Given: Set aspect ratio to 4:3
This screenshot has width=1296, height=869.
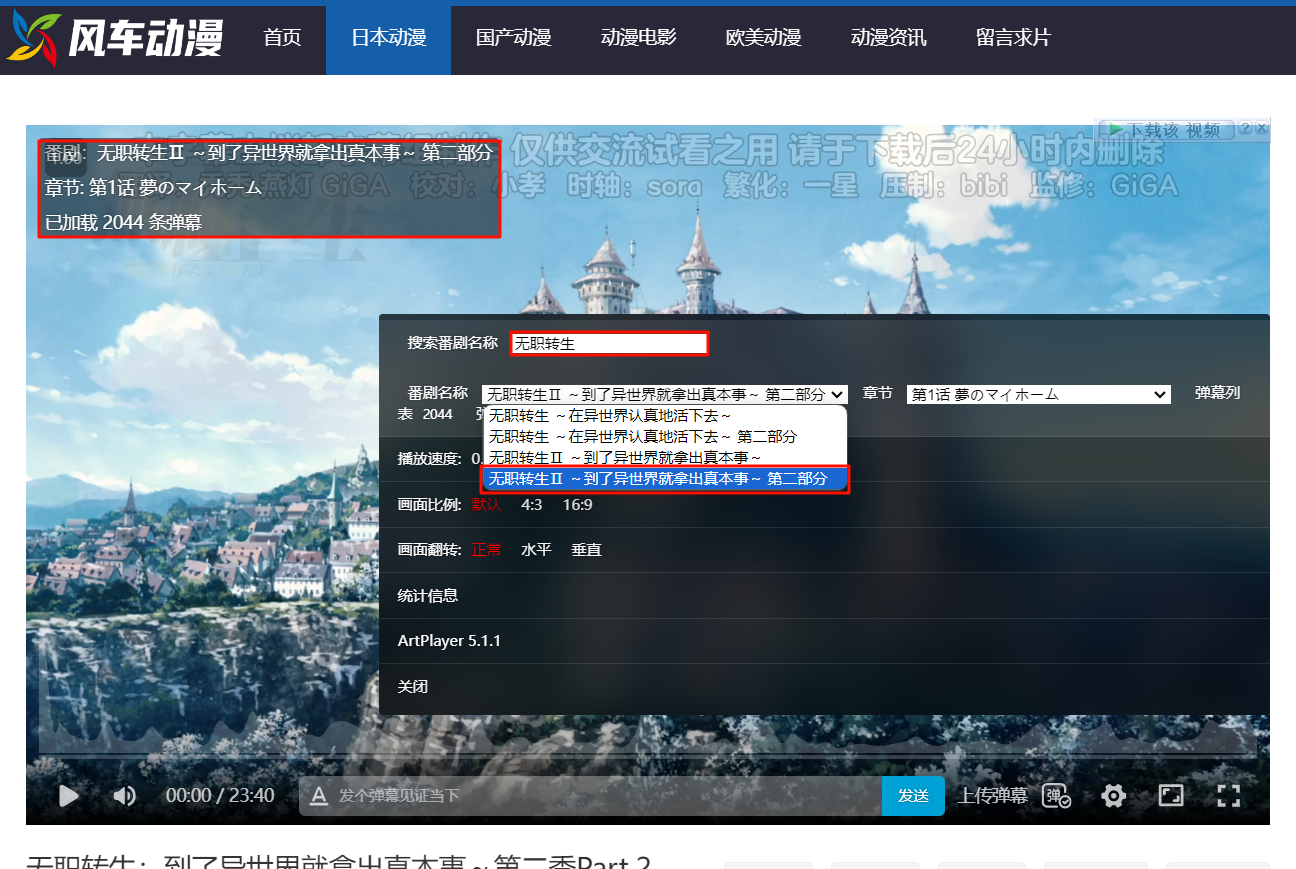Looking at the screenshot, I should click(x=532, y=504).
